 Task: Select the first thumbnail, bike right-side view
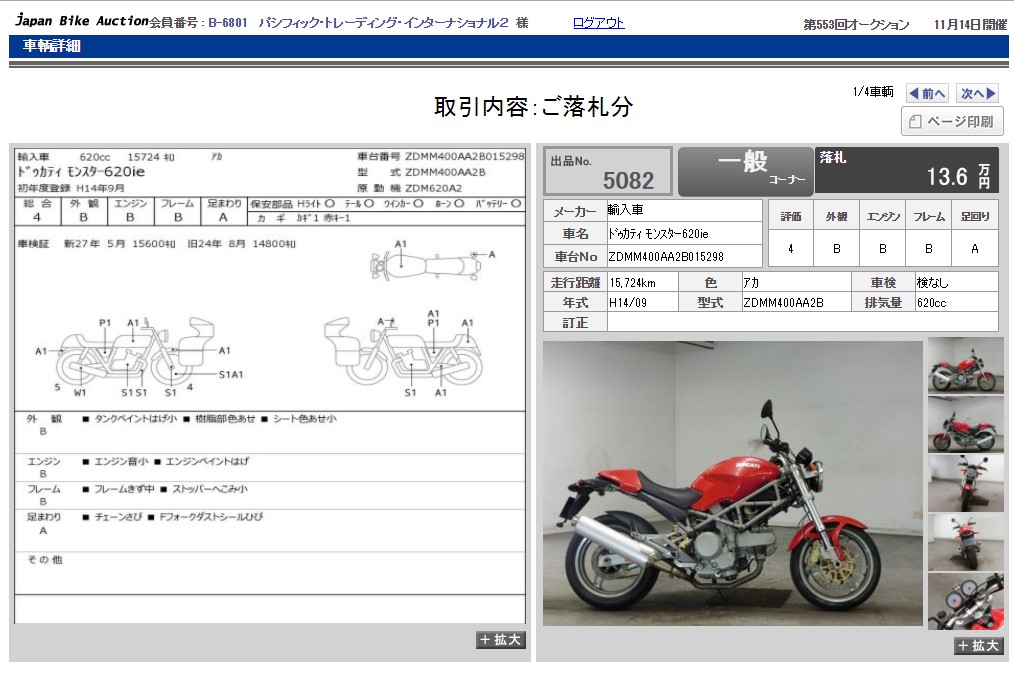tap(965, 365)
